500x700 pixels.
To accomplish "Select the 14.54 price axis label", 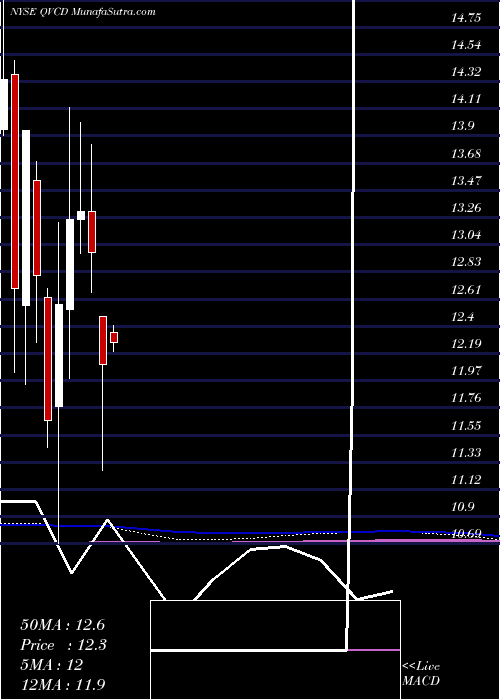I will (466, 45).
